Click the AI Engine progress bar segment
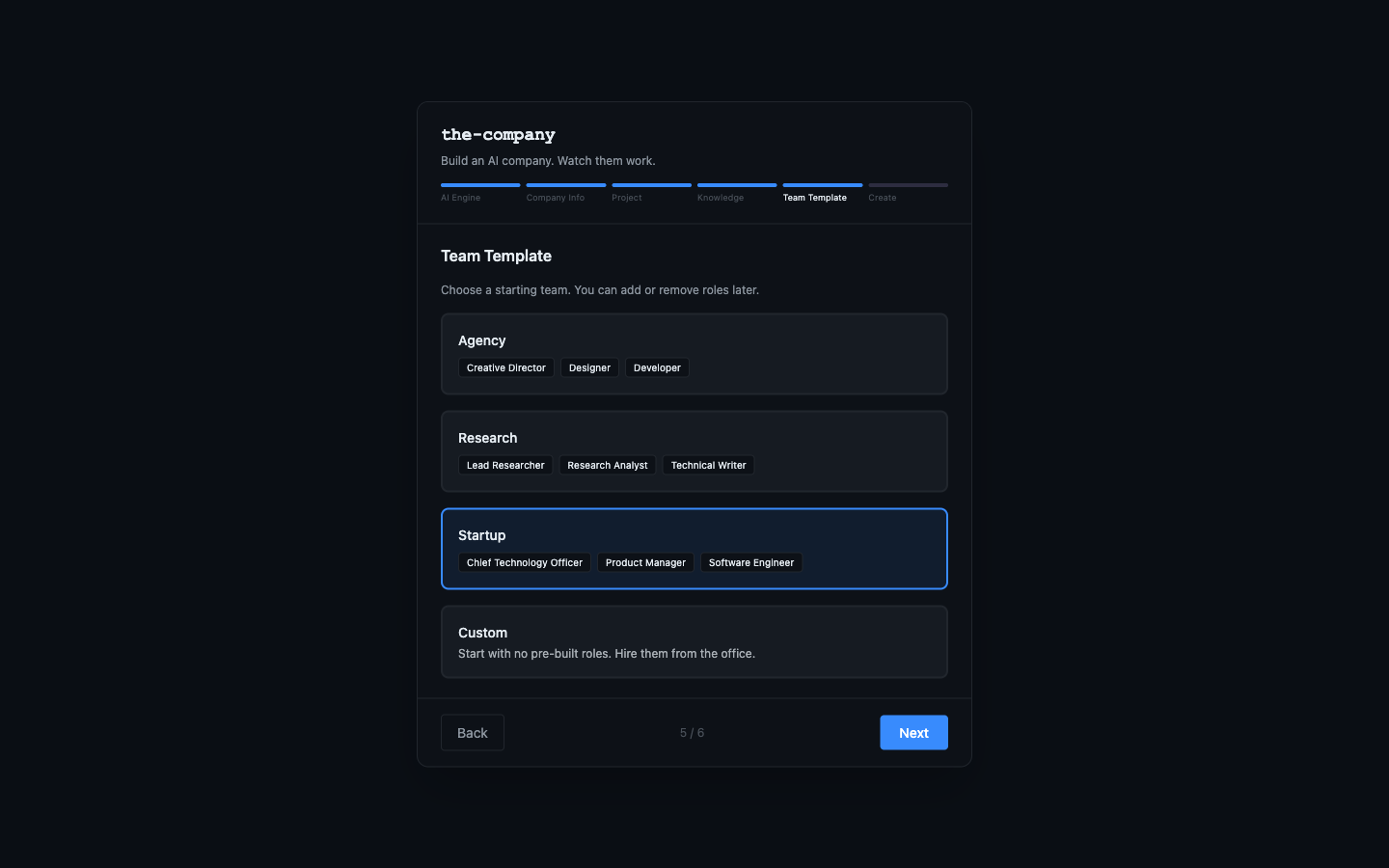This screenshot has width=1389, height=868. (x=479, y=184)
